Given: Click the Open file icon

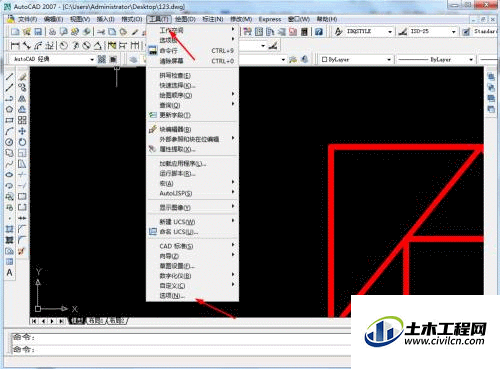Looking at the screenshot, I should pyautogui.click(x=27, y=32).
